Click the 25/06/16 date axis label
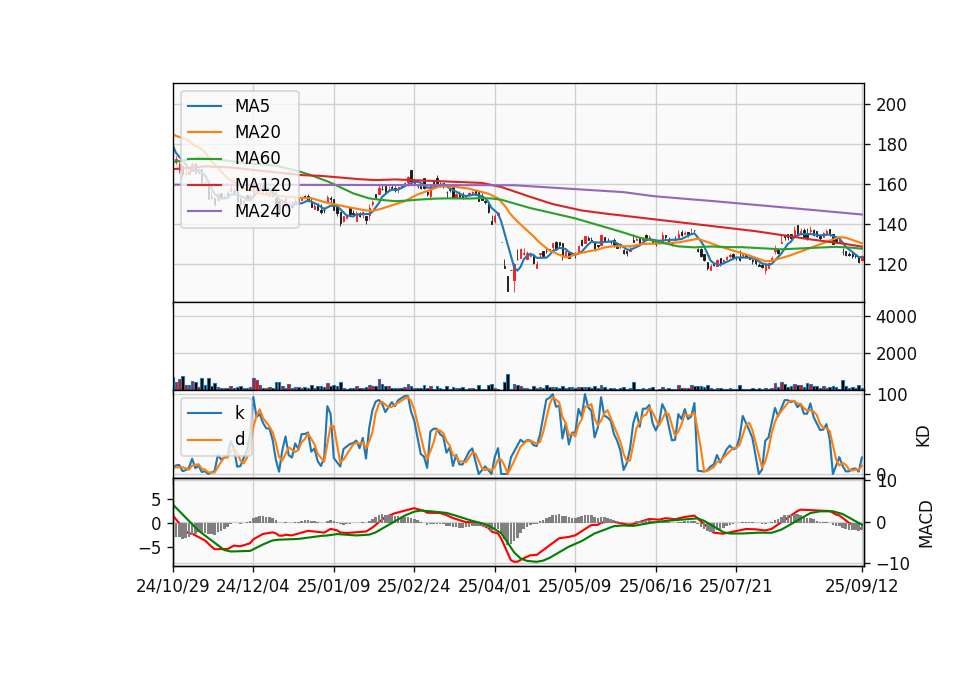Viewport: 960px width, 690px height. coord(656,586)
